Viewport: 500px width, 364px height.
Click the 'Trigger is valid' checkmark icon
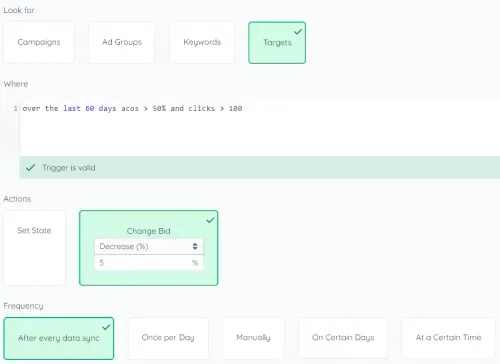[30, 167]
